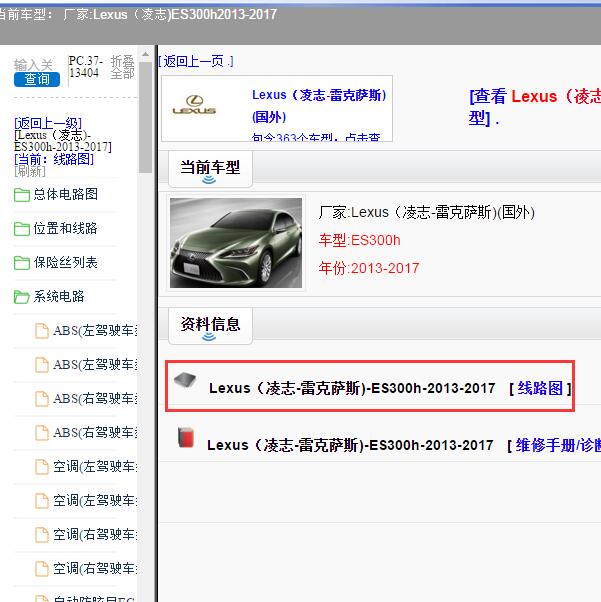The height and width of the screenshot is (602, 601).
Task: Click the left panel scrollbar thumb
Action: 146,117
